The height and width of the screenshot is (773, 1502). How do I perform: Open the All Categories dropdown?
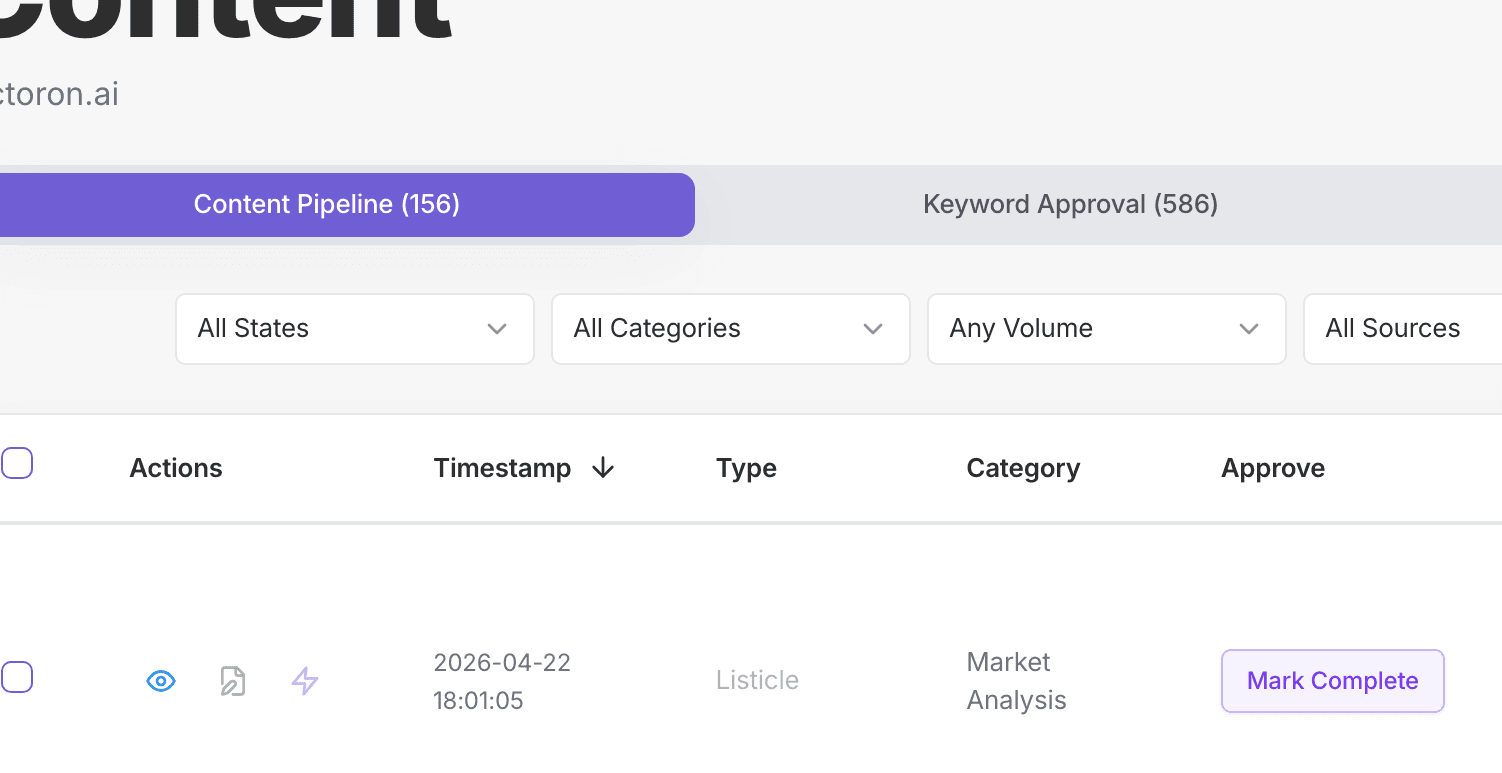pos(730,328)
